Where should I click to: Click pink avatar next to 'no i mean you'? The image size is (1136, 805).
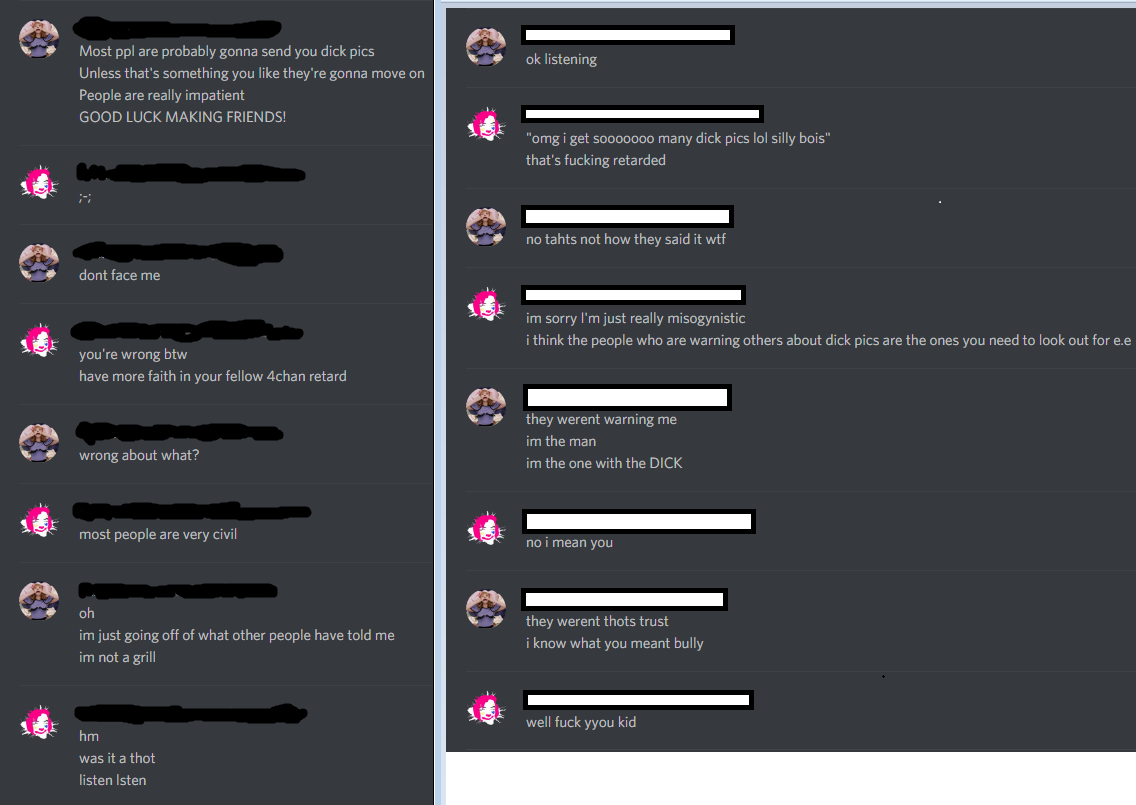pos(486,529)
